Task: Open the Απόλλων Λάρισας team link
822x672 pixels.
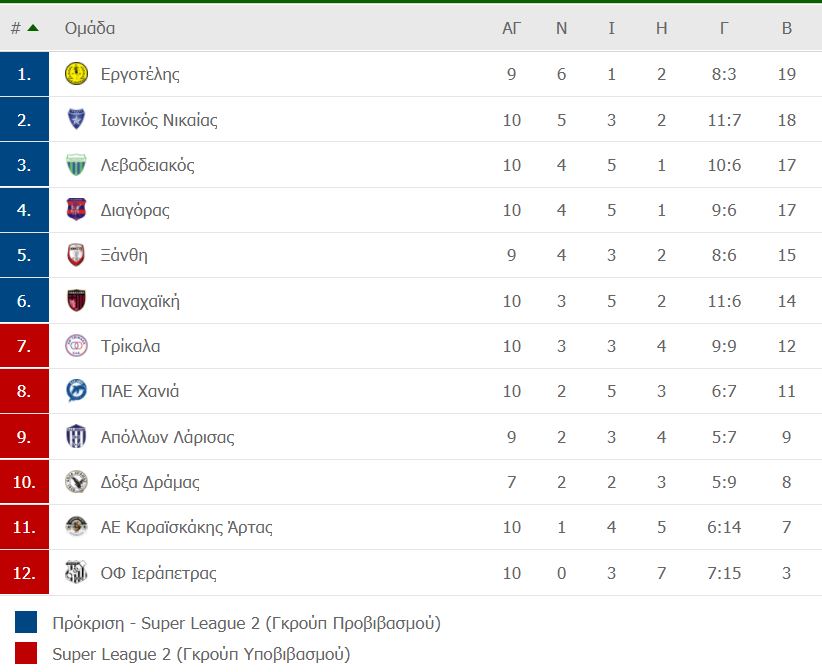Action: click(x=168, y=437)
